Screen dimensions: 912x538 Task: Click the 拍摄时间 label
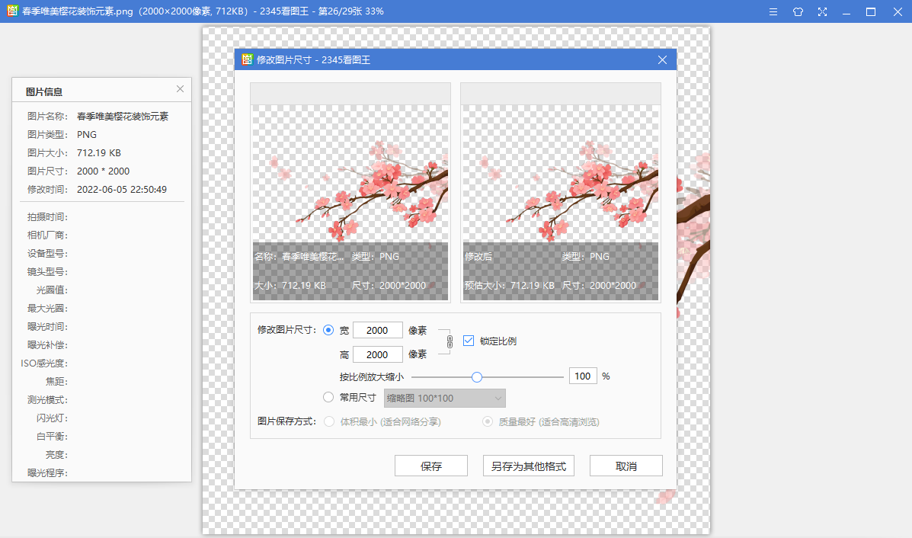tap(48, 217)
